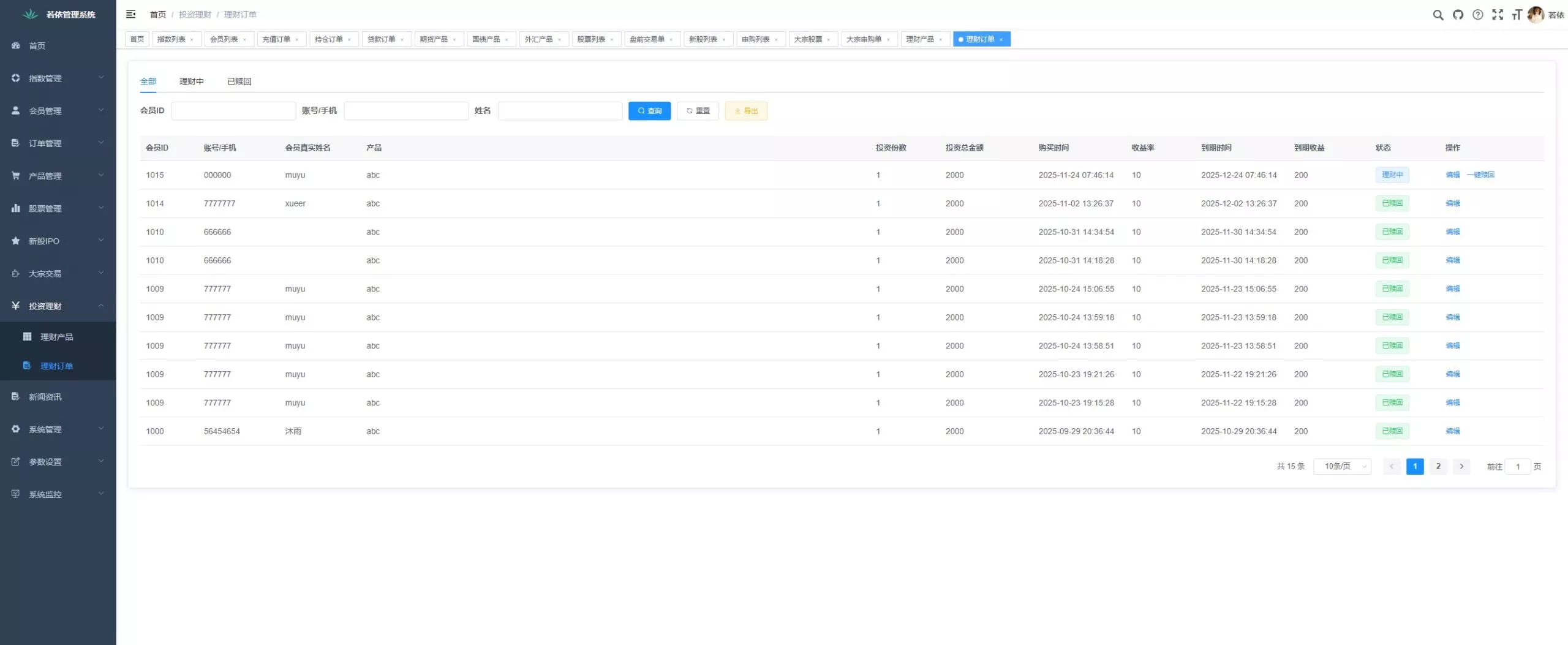Viewport: 1568px width, 645px height.
Task: Click 一键赎回 link for member 1015
Action: [1480, 175]
